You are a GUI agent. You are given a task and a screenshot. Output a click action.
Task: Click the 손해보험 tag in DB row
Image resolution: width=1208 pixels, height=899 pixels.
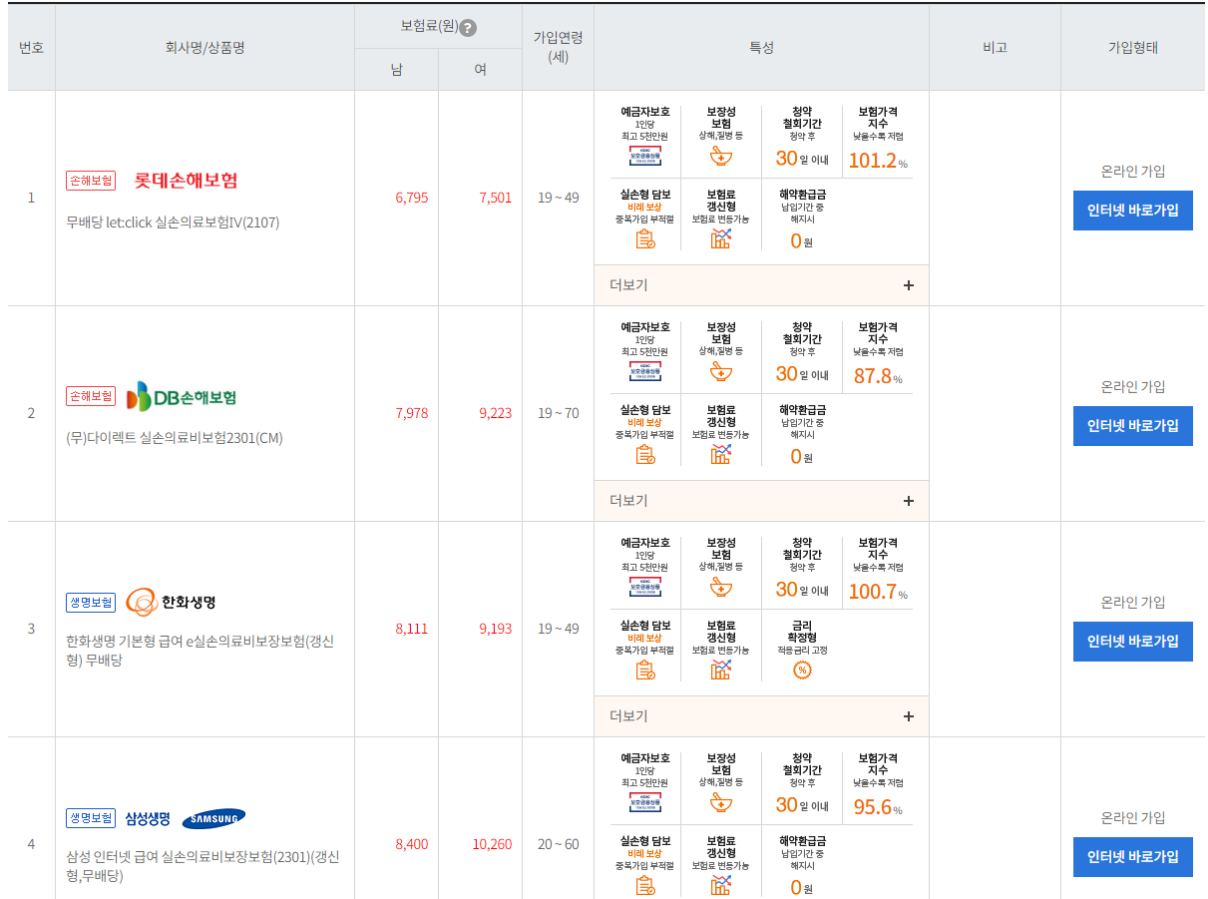coord(91,396)
